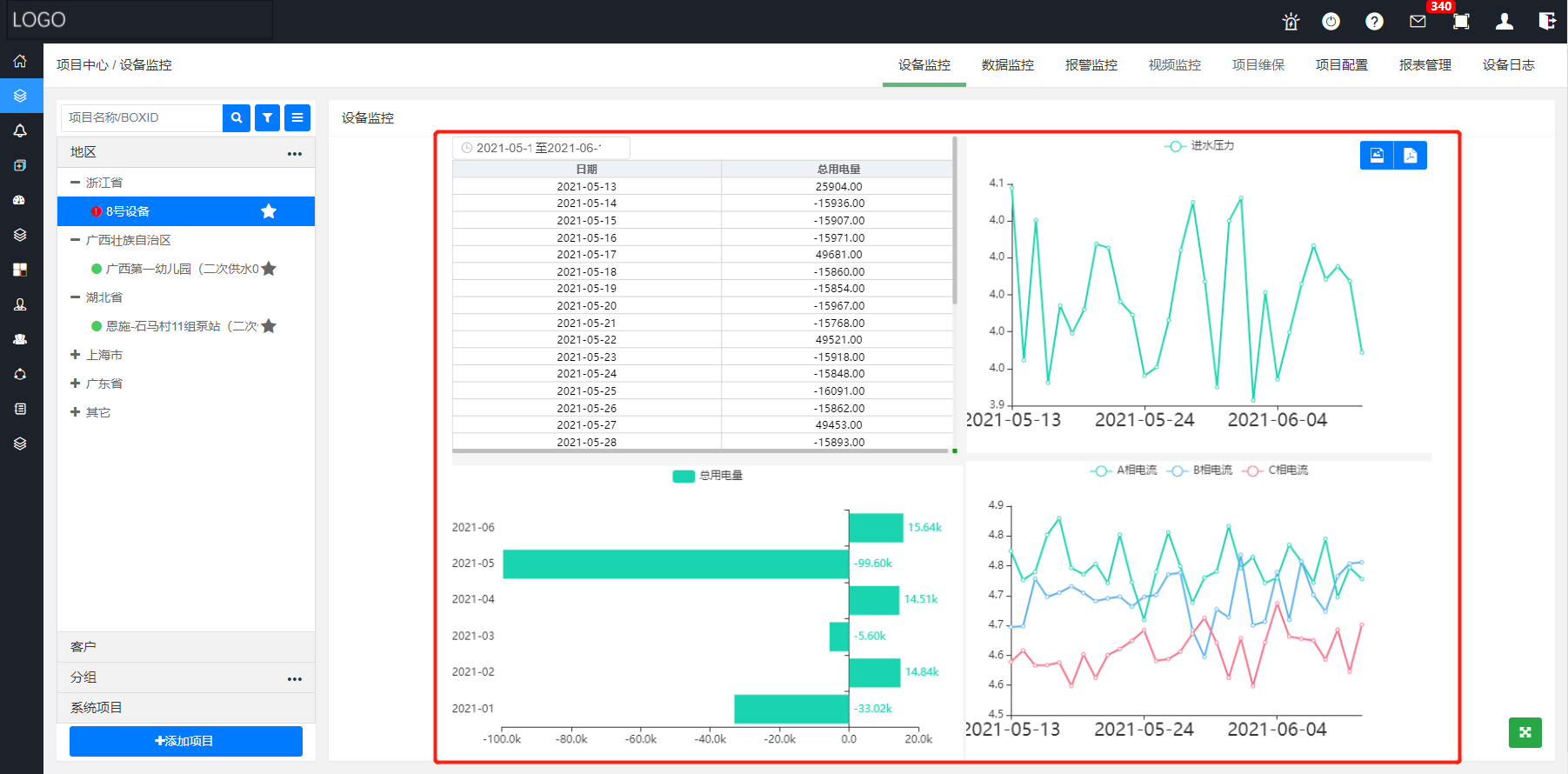The width and height of the screenshot is (1568, 774).
Task: Switch to the 项目维保 tab
Action: click(1258, 65)
